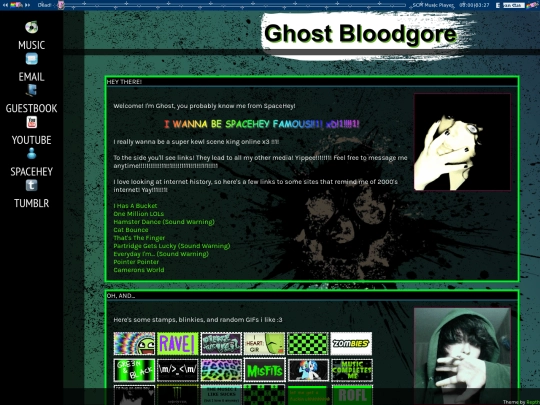Open "That's The Finger" link

(x=139, y=238)
